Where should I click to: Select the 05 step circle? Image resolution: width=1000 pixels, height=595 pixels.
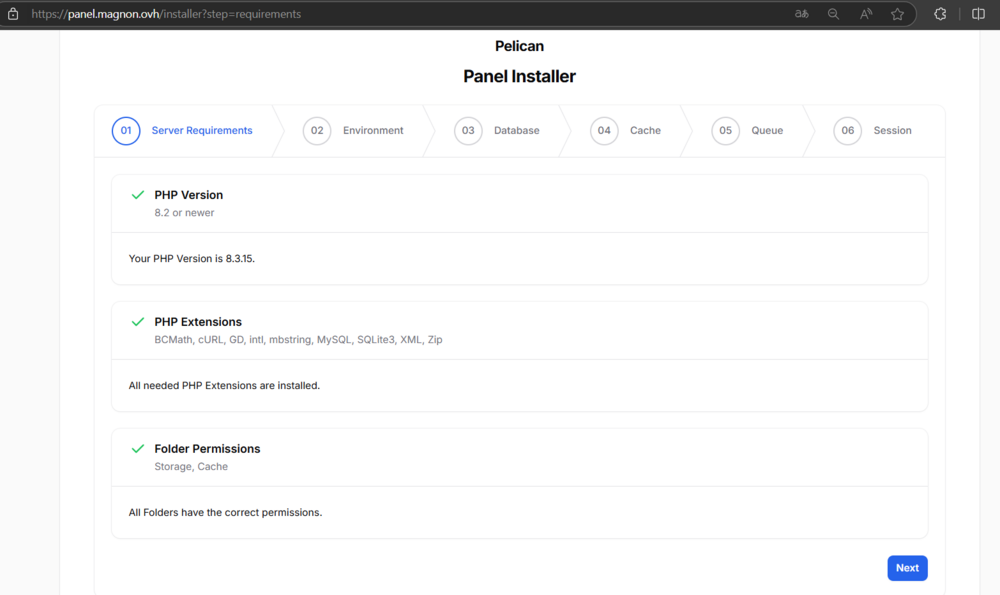[x=726, y=131]
